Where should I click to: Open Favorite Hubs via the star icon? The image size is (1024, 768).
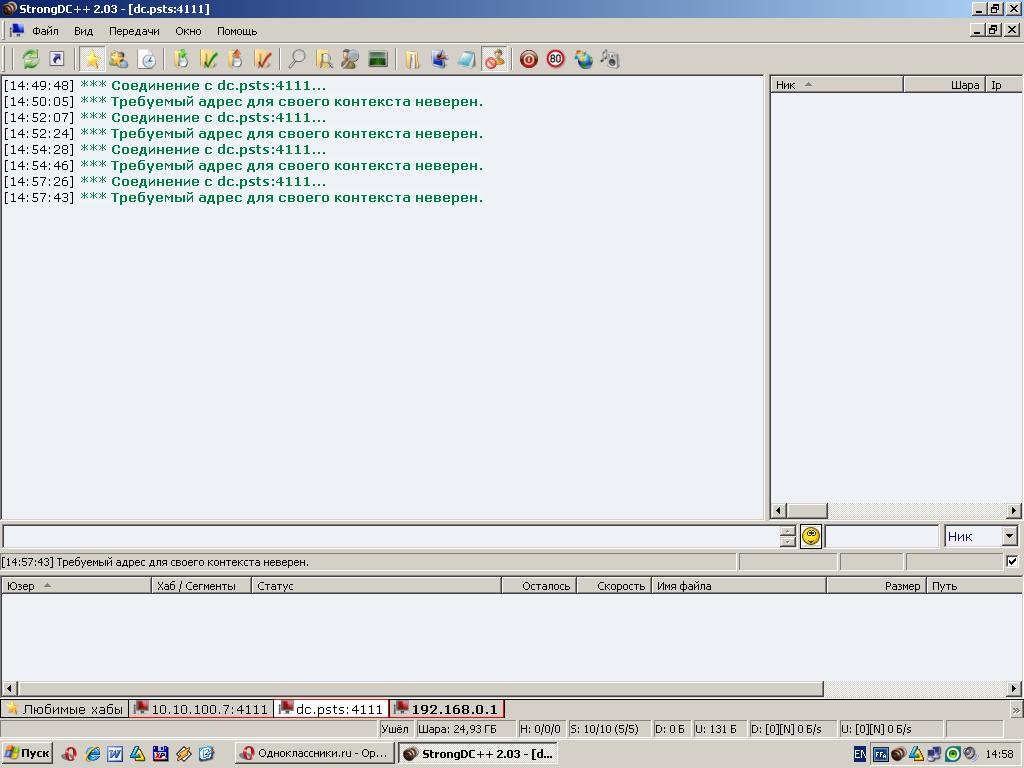pyautogui.click(x=91, y=59)
